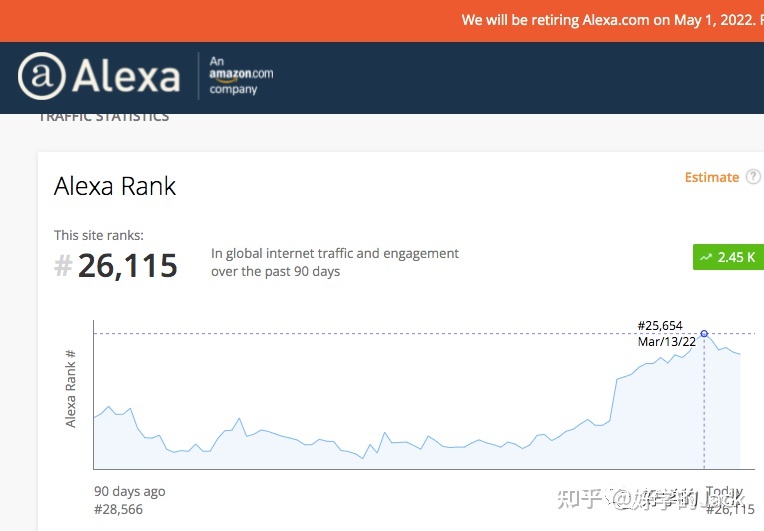Screen dimensions: 764x531
Task: Click the question mark help icon beside Estimate
Action: 753,176
